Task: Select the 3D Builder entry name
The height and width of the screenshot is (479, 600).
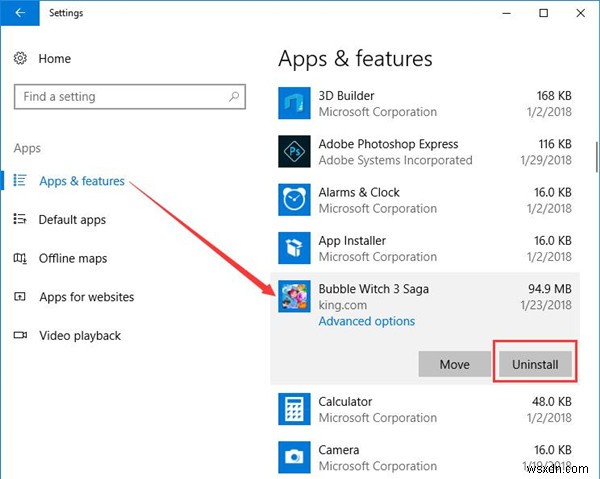Action: point(346,96)
